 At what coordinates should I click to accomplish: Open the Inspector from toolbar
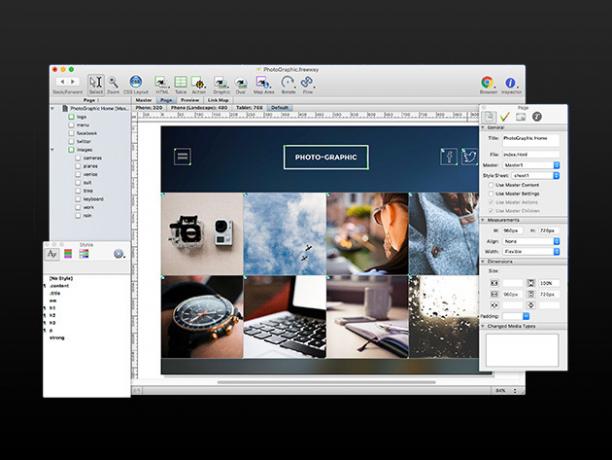[511, 85]
